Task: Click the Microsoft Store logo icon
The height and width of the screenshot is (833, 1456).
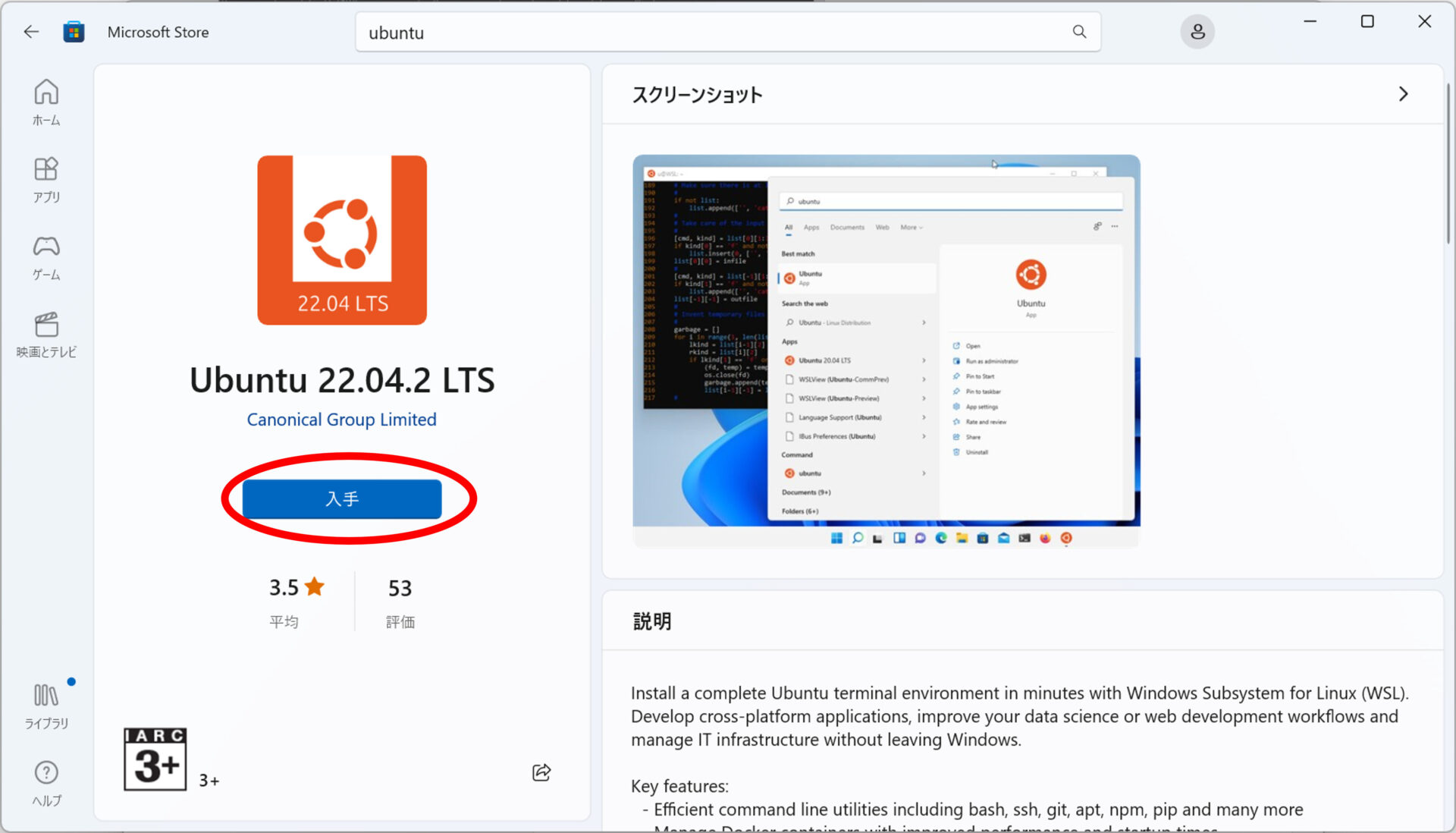Action: [x=74, y=31]
